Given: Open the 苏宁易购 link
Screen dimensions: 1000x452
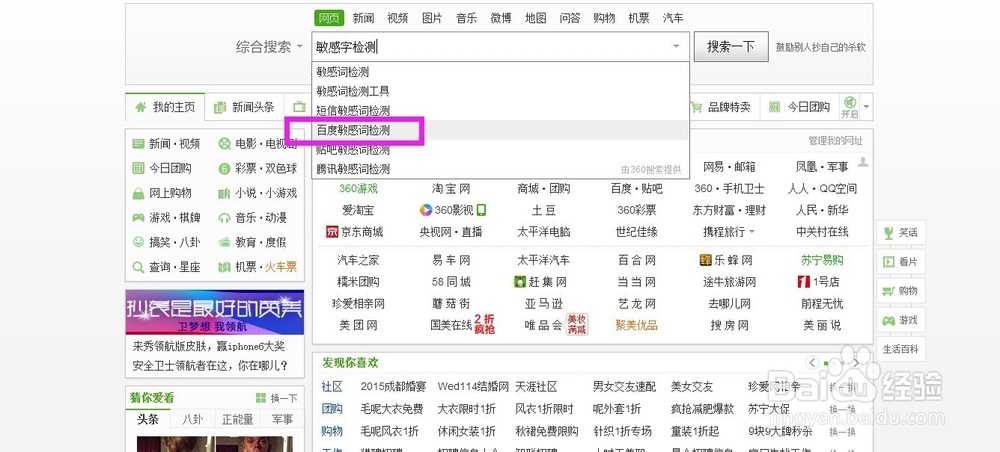Looking at the screenshot, I should [x=822, y=260].
